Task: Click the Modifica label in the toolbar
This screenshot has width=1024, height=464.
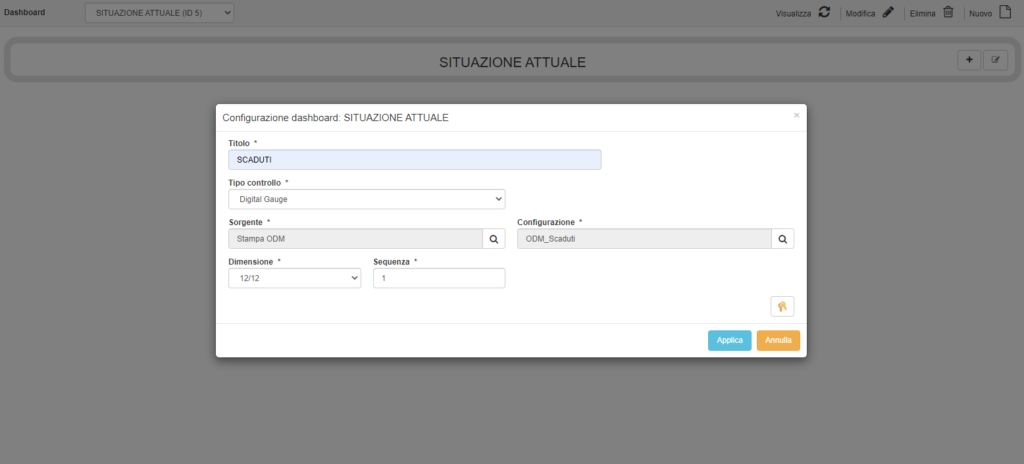Action: pyautogui.click(x=860, y=13)
